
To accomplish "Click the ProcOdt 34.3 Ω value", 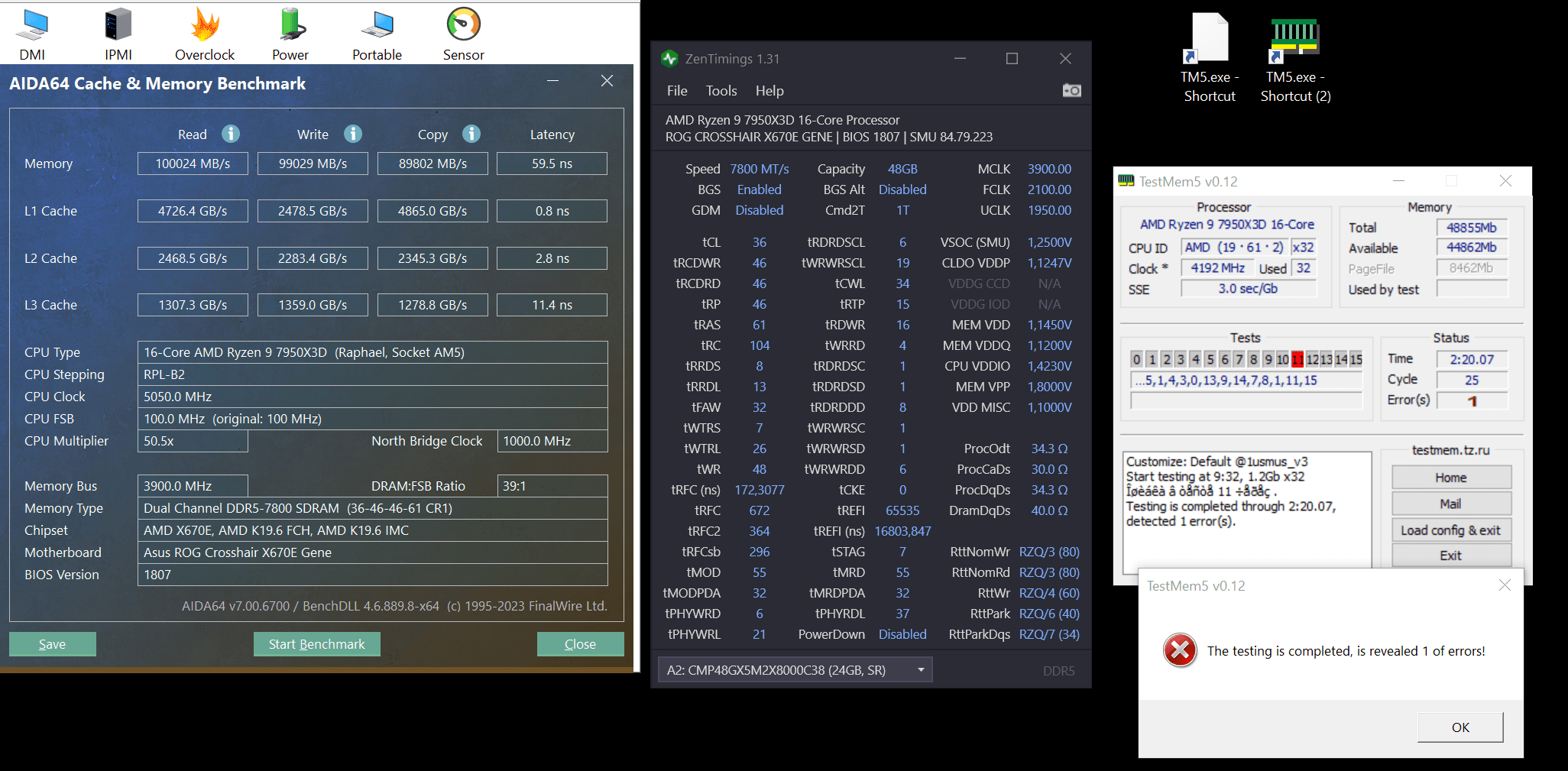I will point(1050,449).
